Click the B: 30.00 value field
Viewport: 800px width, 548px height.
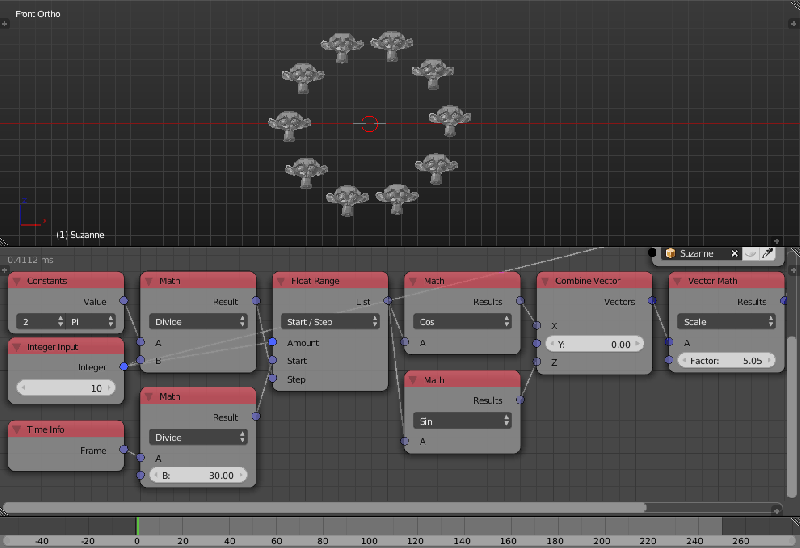[198, 475]
